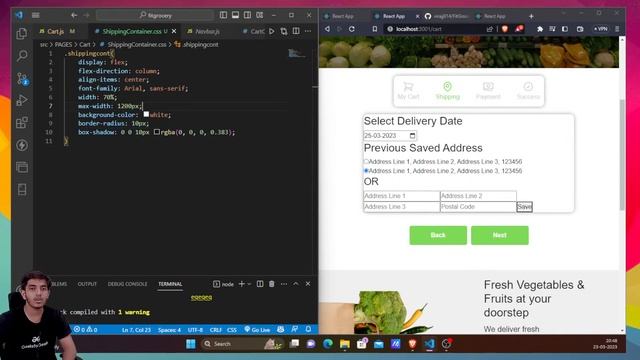Image resolution: width=640 pixels, height=360 pixels.
Task: Open the Extensions view
Action: tap(22, 122)
